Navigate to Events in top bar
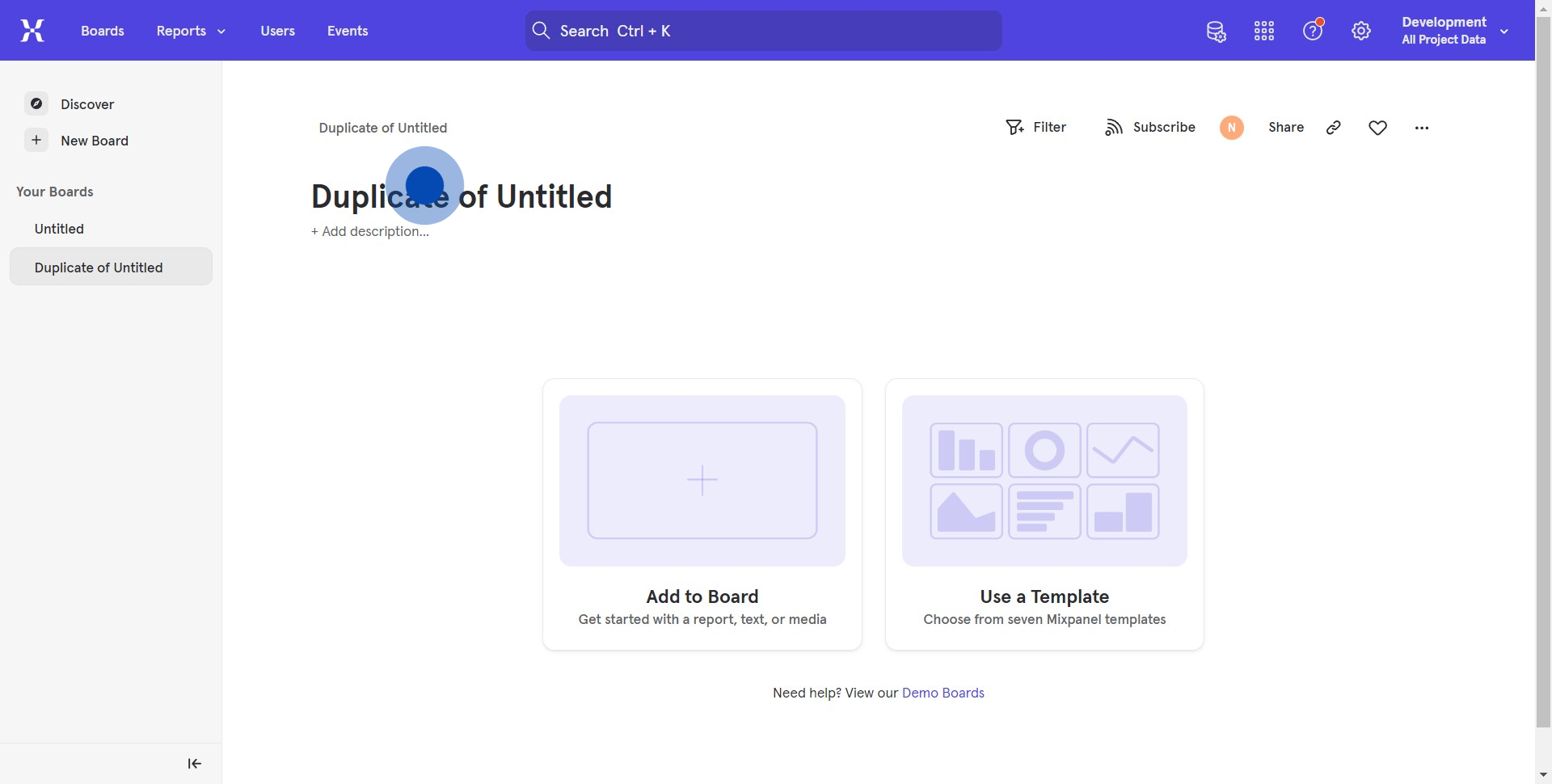The height and width of the screenshot is (784, 1552). point(348,31)
